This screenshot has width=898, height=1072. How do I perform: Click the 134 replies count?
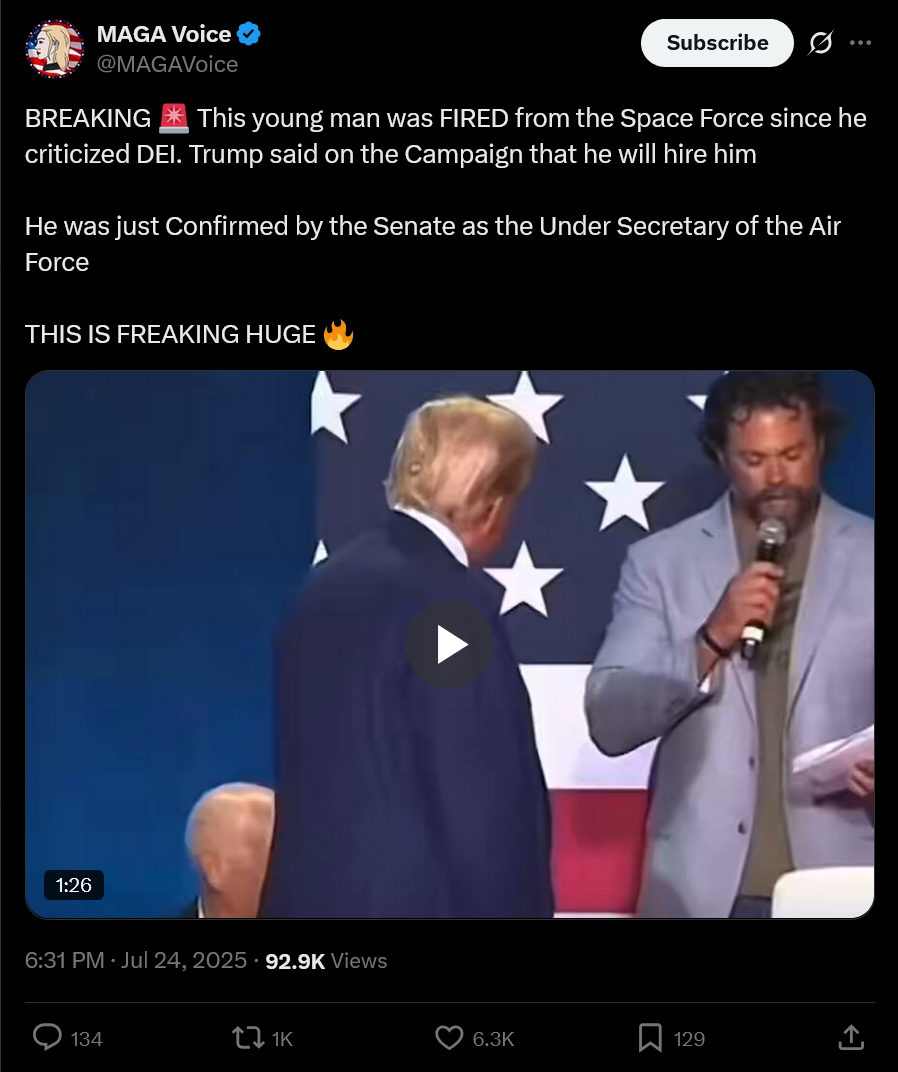86,1039
